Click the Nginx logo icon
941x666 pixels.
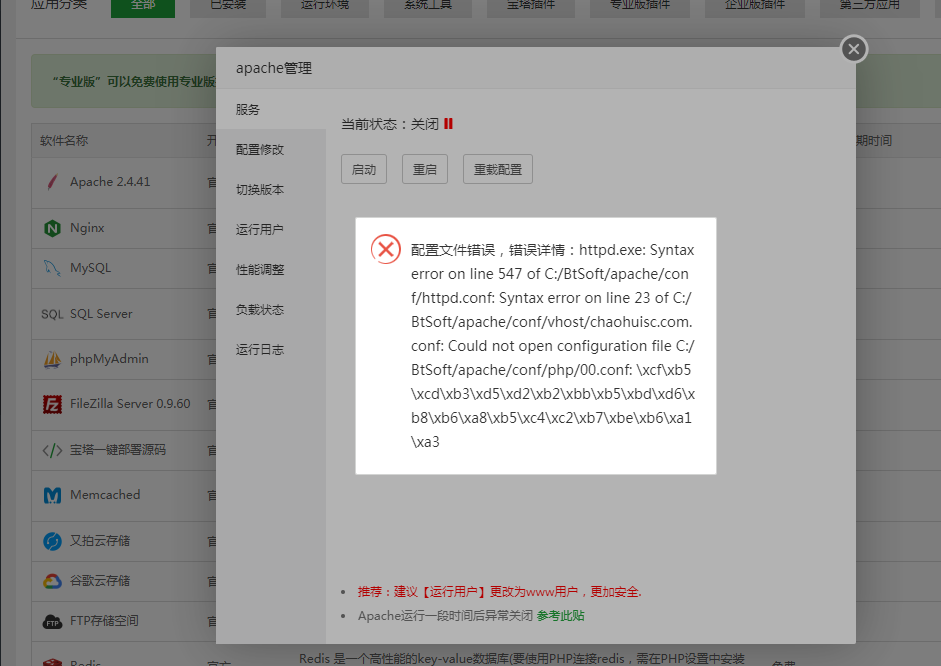(52, 228)
